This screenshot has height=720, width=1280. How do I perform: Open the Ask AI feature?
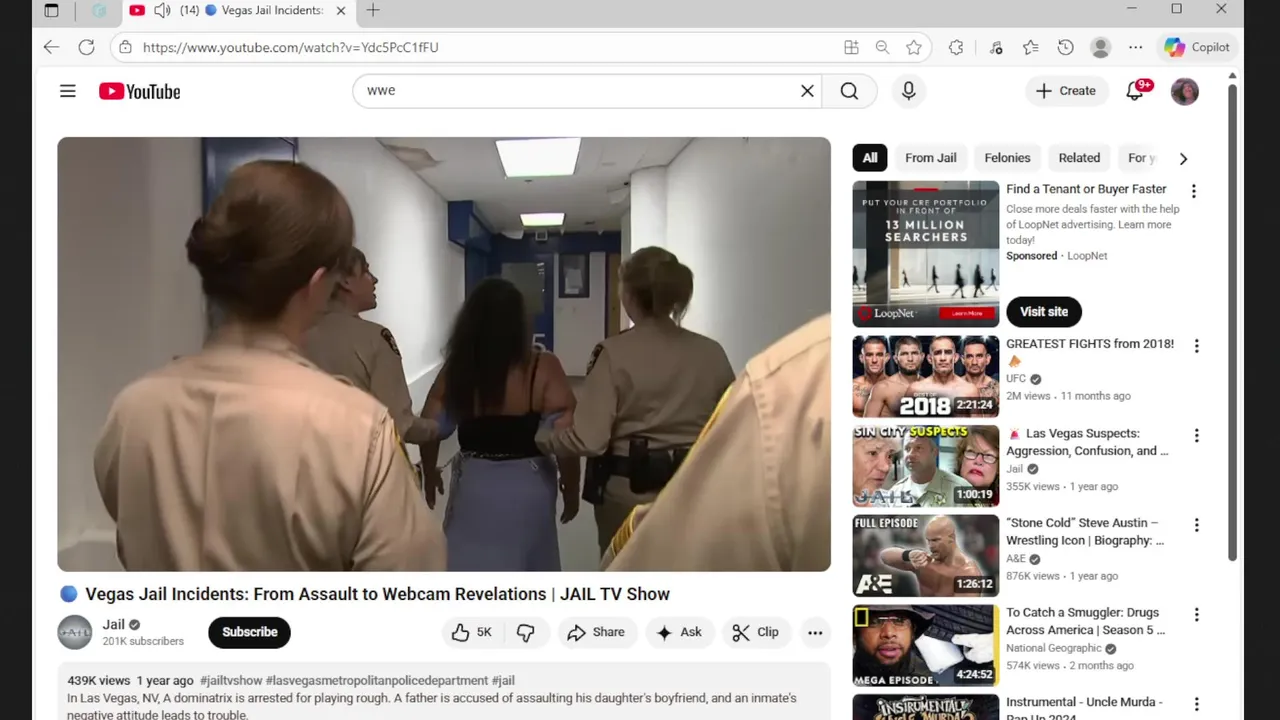pos(679,632)
